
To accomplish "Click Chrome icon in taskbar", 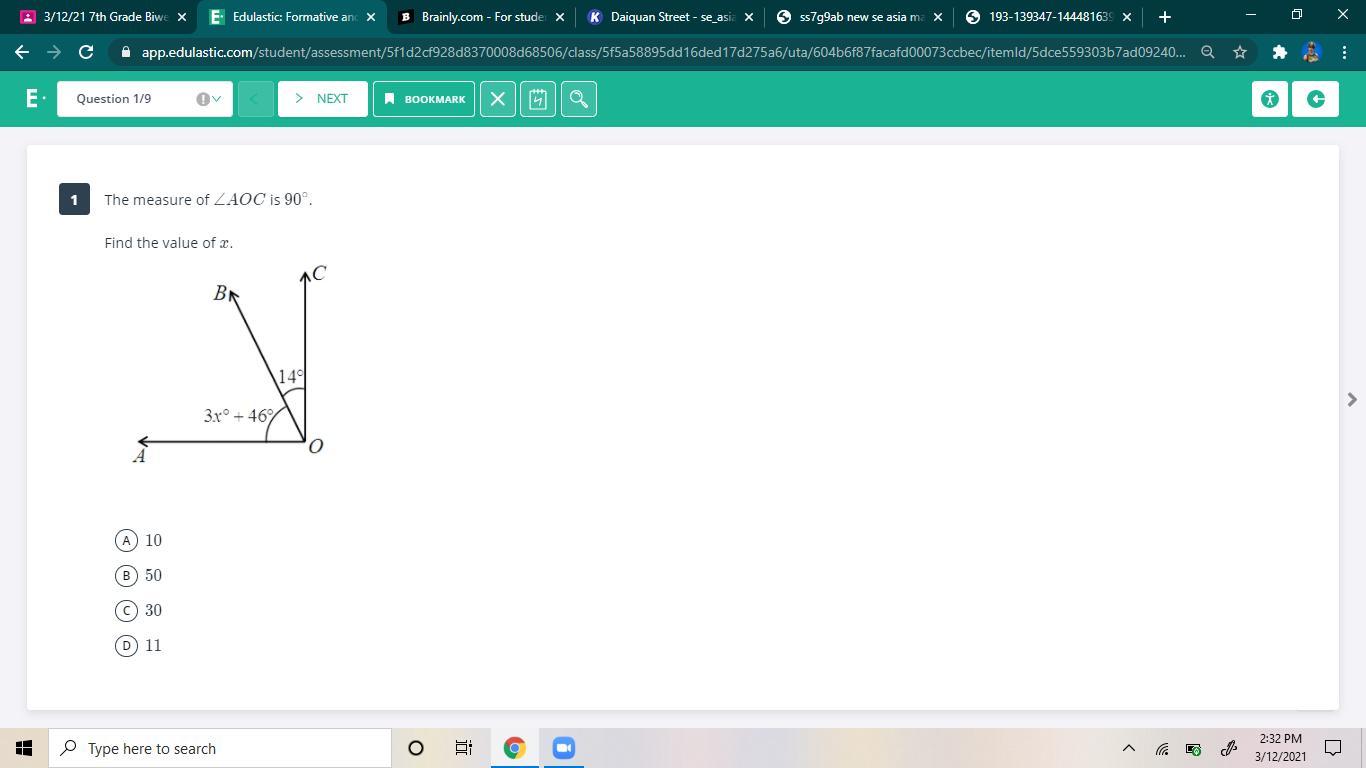I will pyautogui.click(x=514, y=748).
